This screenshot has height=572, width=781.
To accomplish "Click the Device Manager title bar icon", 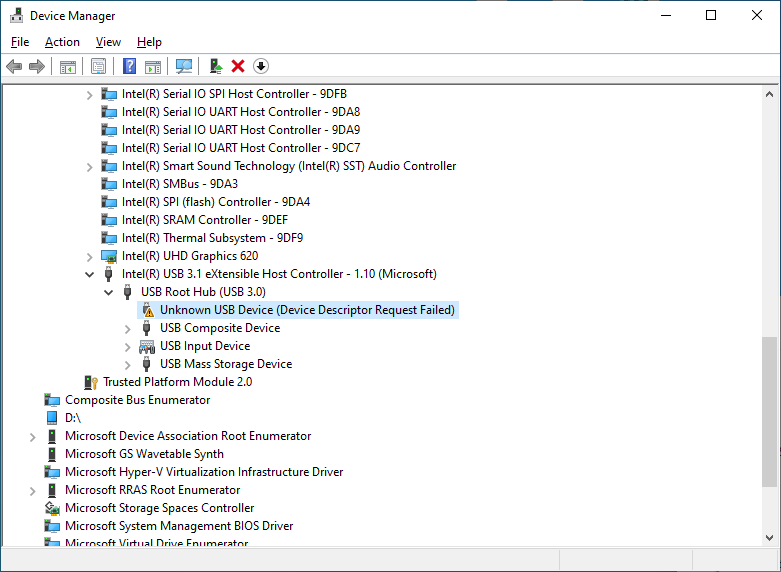I will 16,15.
